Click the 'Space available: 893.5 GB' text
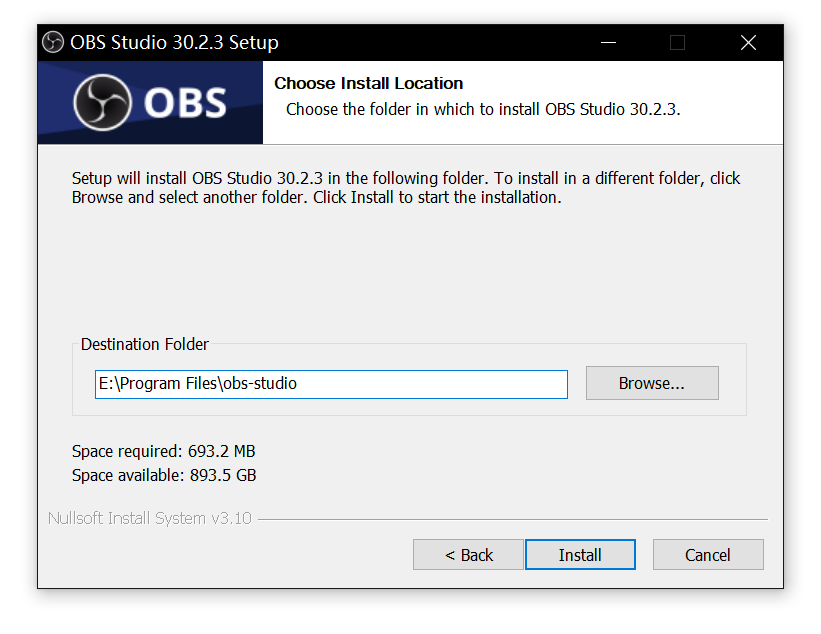Viewport: 821px width, 634px height. coord(164,475)
